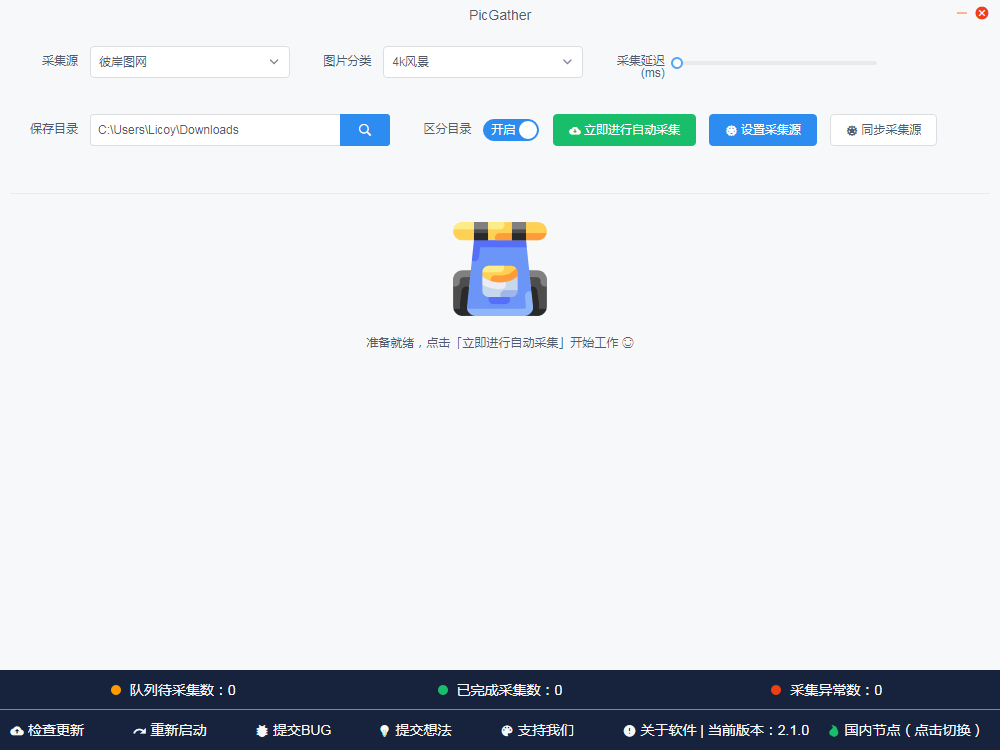Open the 图片分类 category dropdown
1000x750 pixels.
(482, 62)
